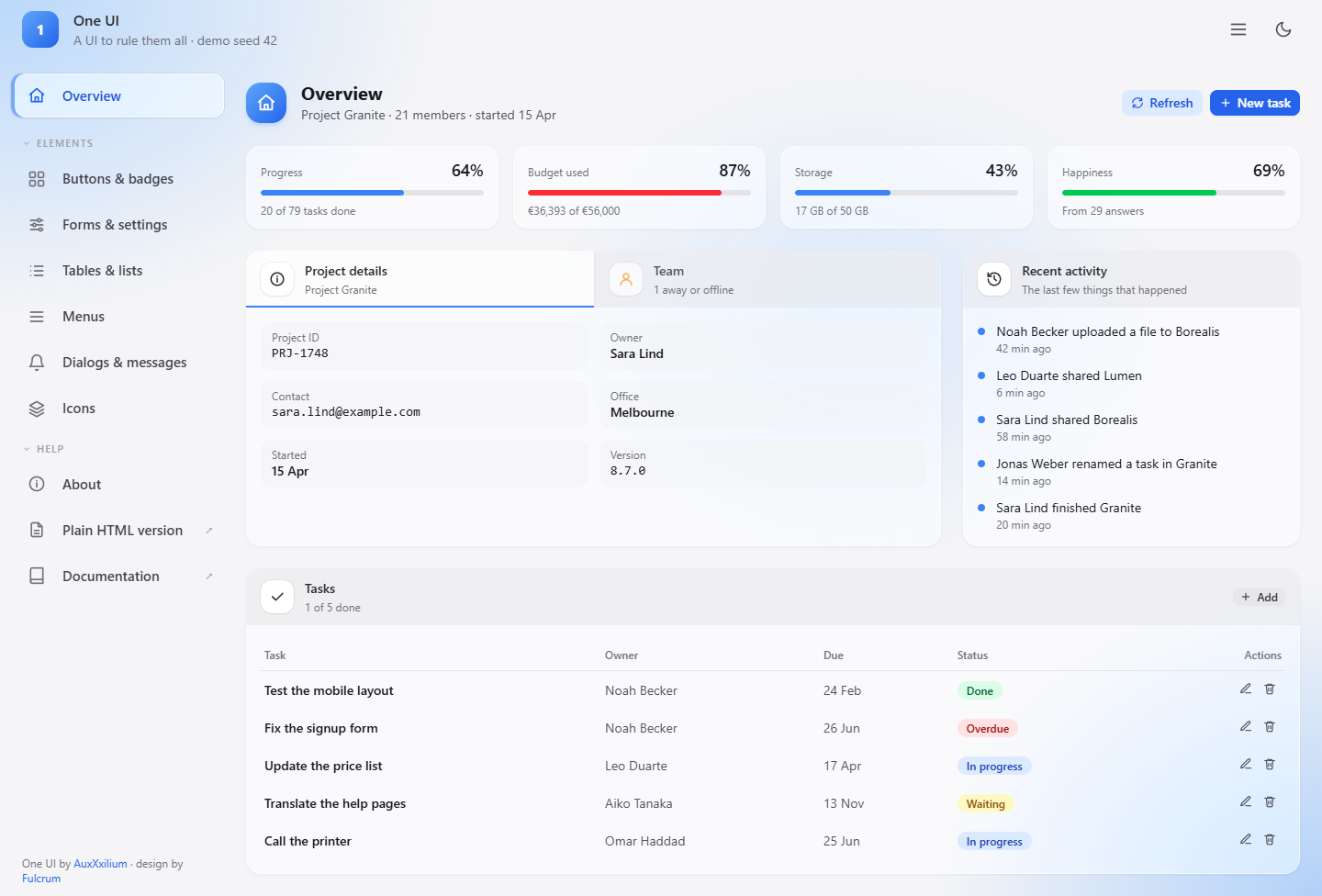Click the blue home icon beside Overview title
Viewport: 1322px width, 896px height.
point(266,103)
